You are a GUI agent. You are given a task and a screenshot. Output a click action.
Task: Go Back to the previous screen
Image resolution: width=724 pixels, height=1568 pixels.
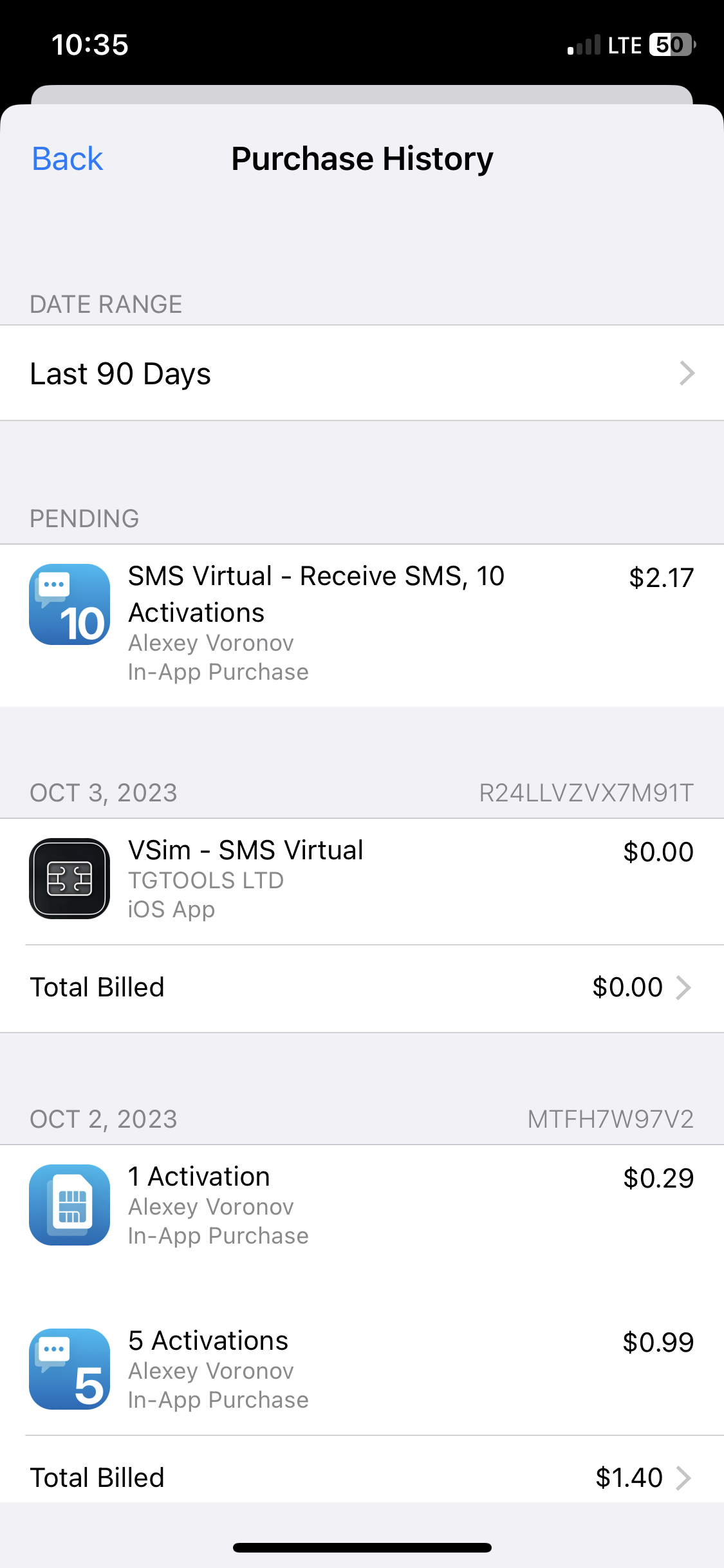(x=68, y=159)
